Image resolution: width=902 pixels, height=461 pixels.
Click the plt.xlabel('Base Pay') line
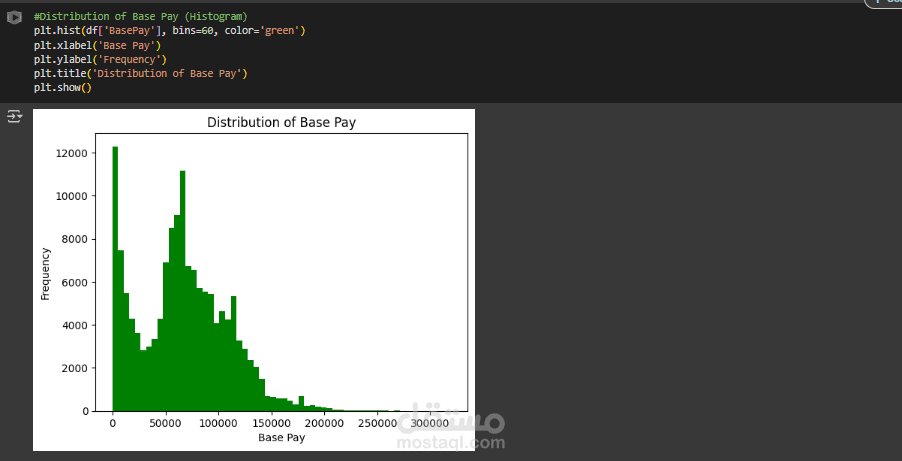click(x=98, y=45)
